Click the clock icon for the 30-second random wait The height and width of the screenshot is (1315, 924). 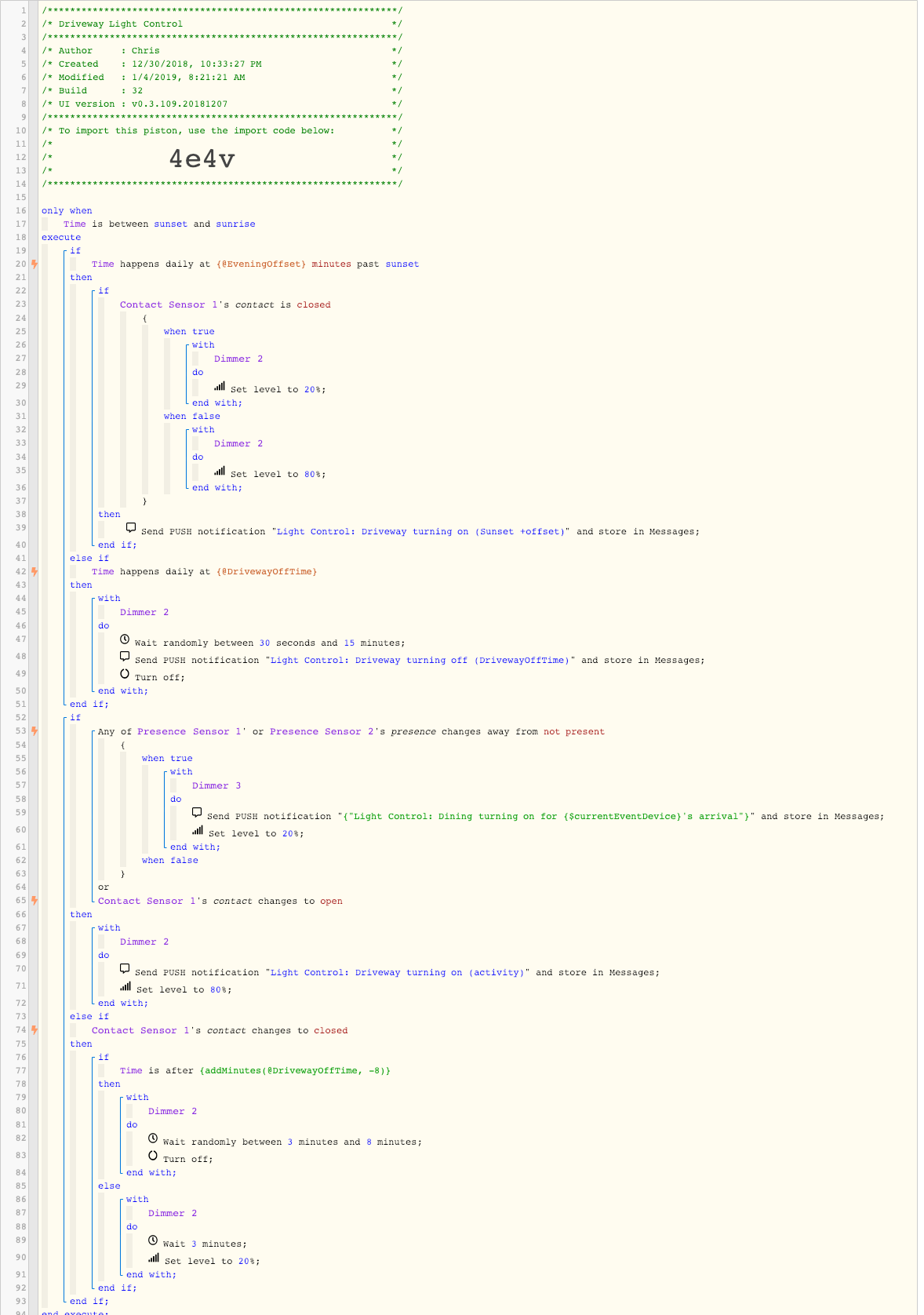[x=125, y=640]
